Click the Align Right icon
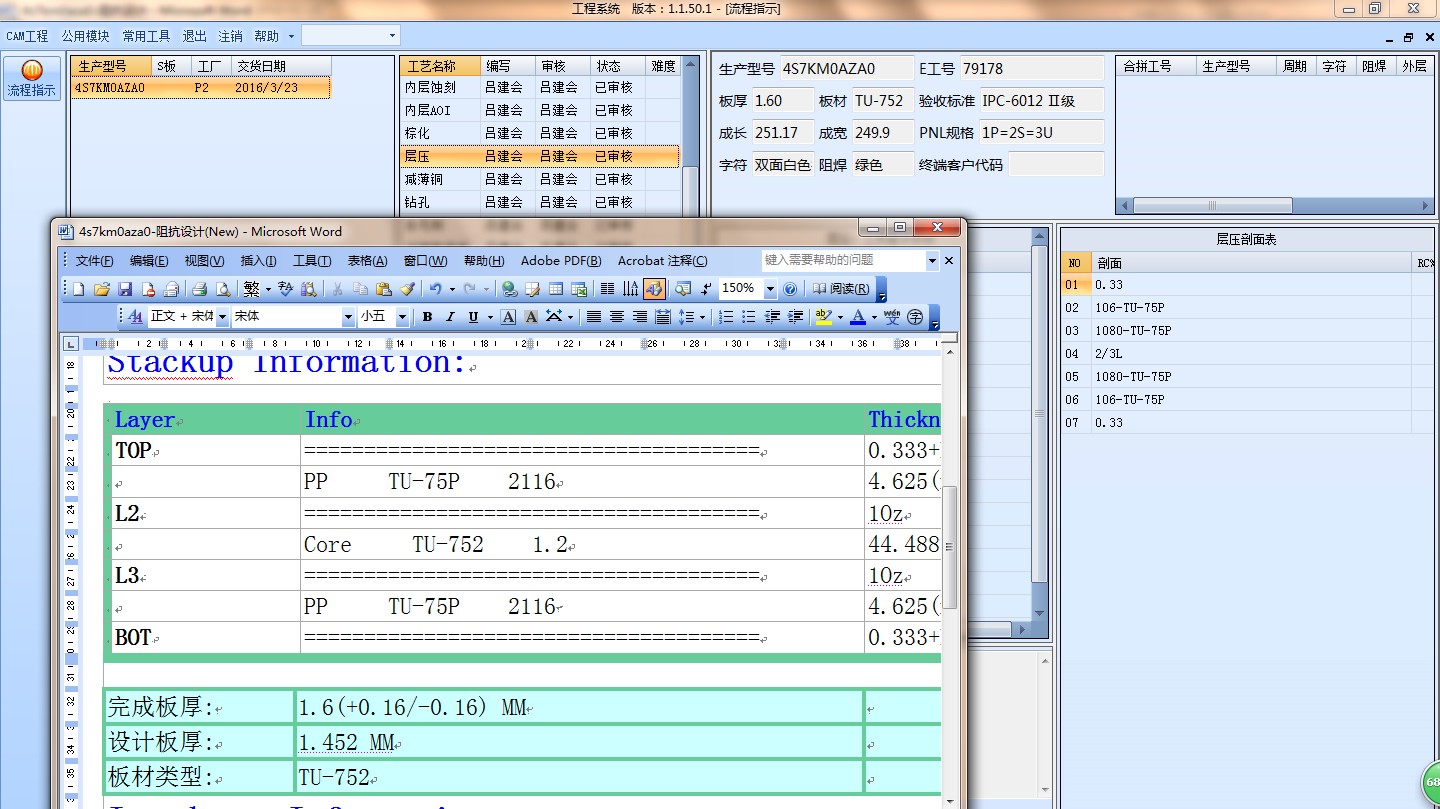1440x809 pixels. tap(640, 316)
